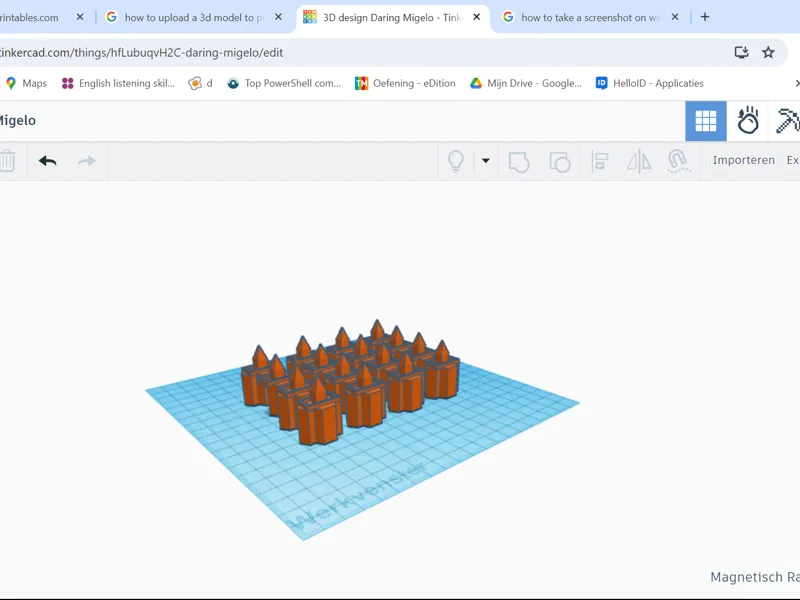Viewport: 800px width, 600px height.
Task: Switch to the printables.com tab
Action: 29,17
